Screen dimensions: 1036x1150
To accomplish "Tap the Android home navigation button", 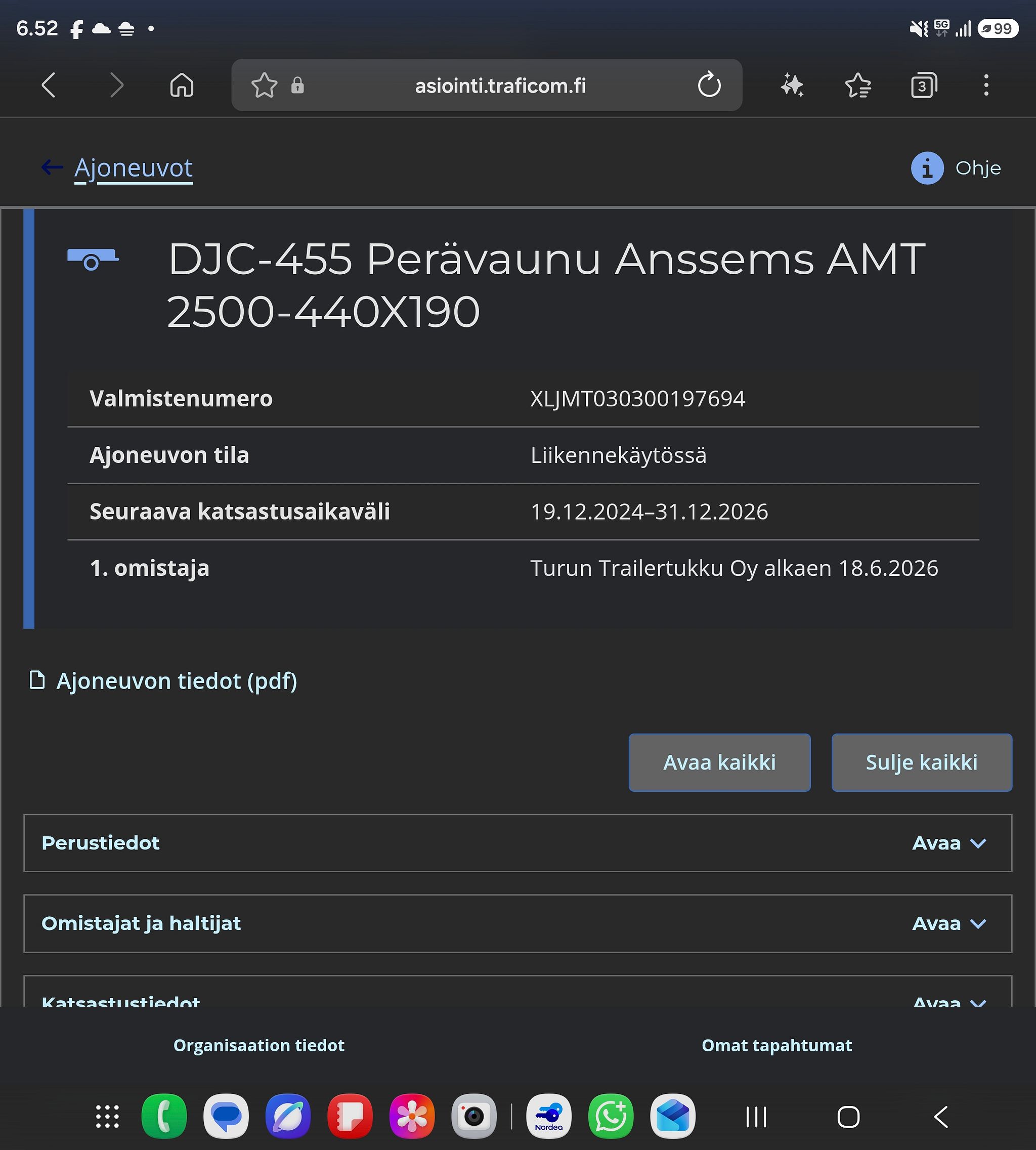I will pos(848,1117).
